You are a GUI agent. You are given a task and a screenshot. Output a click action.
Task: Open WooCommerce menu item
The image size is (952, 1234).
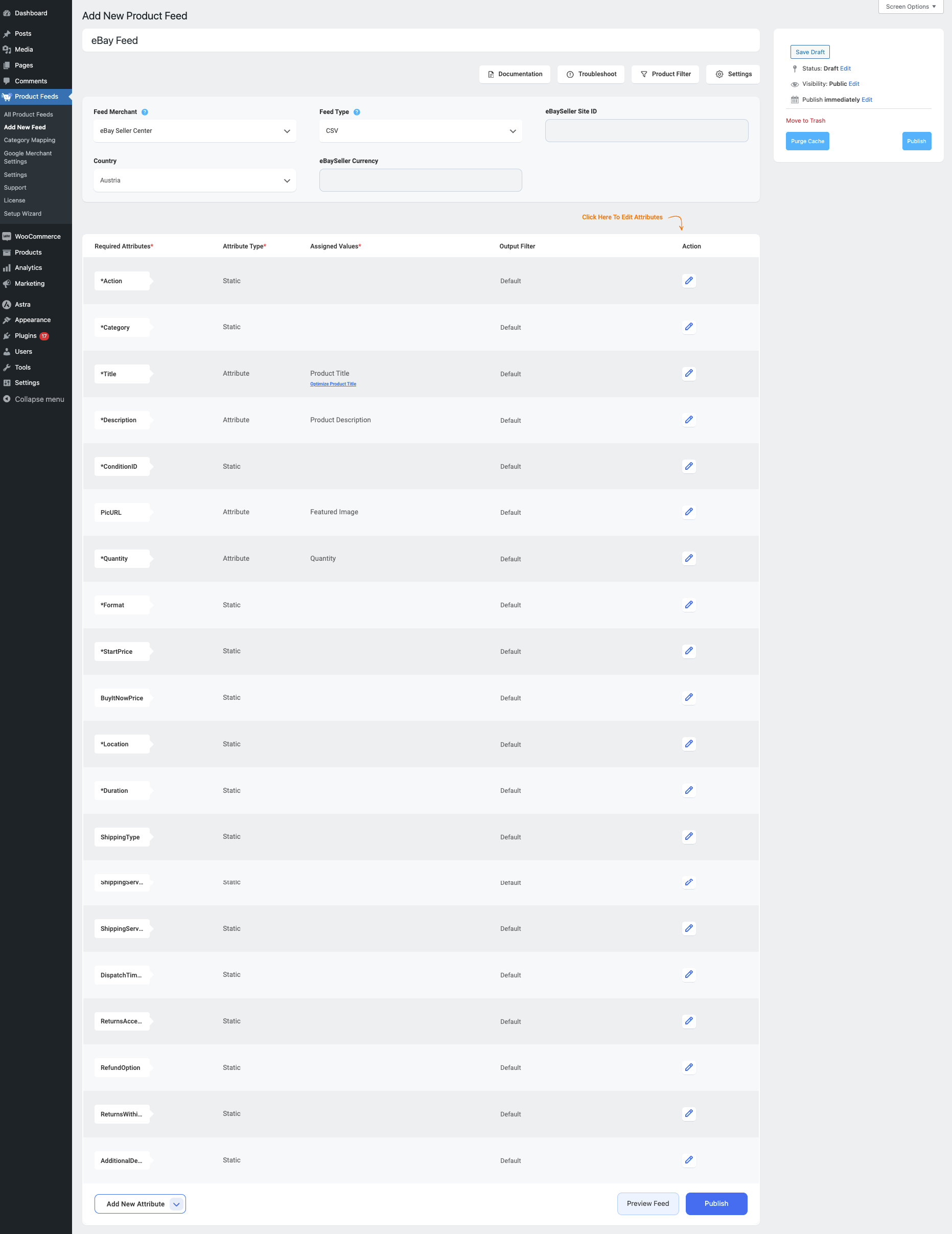tap(36, 237)
